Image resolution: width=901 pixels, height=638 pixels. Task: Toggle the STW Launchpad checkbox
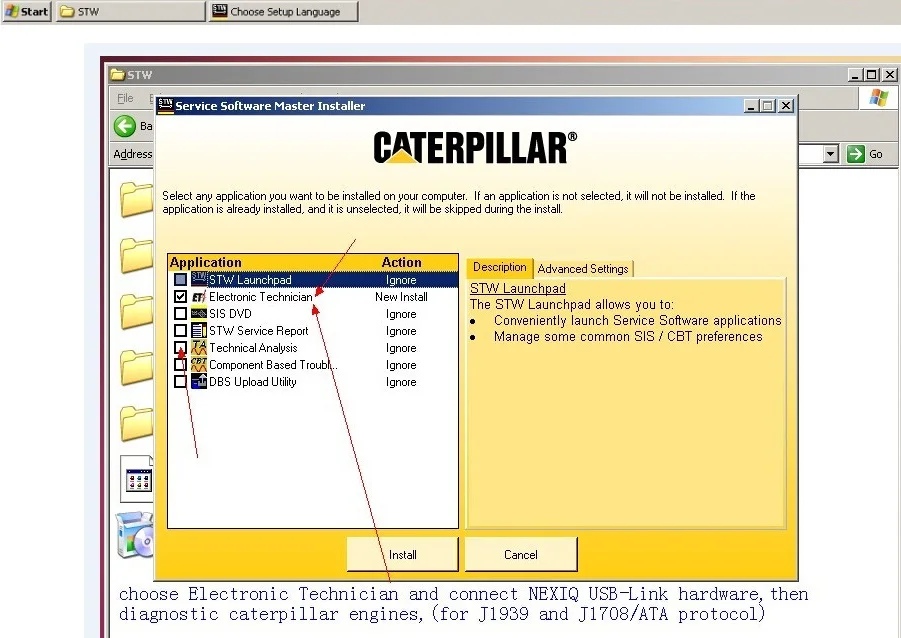pos(180,279)
